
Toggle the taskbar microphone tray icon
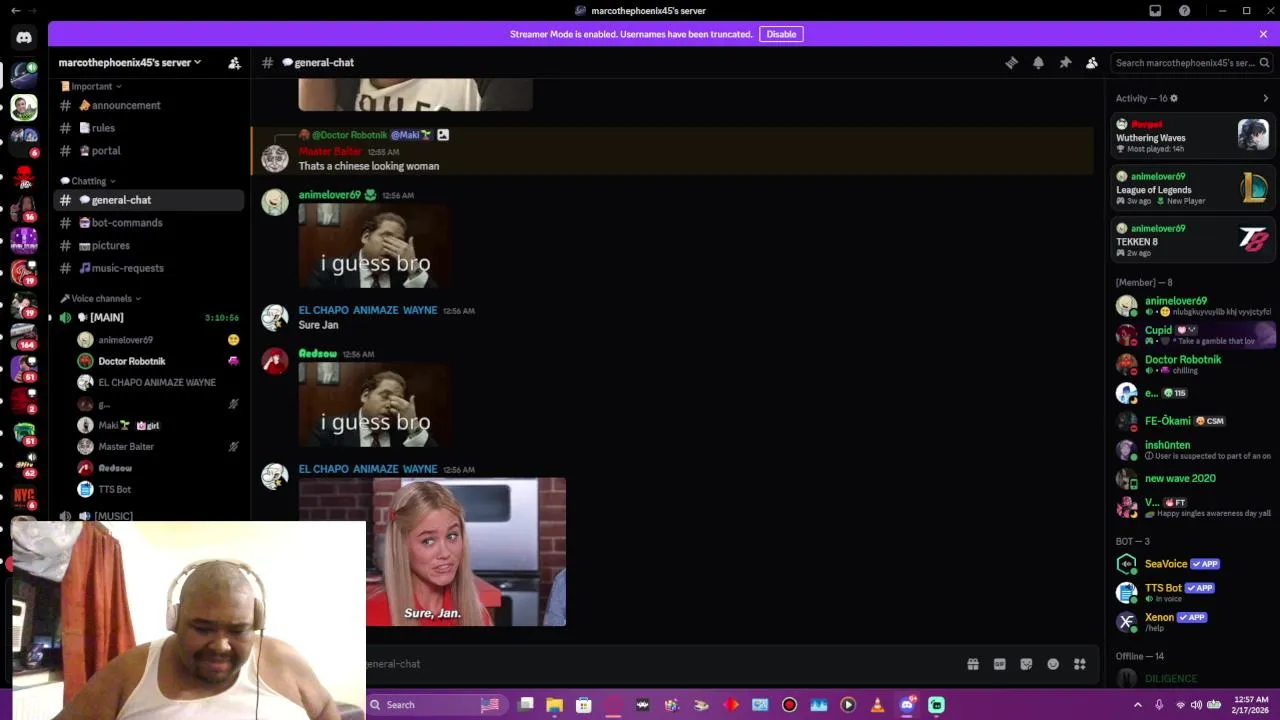(1159, 705)
